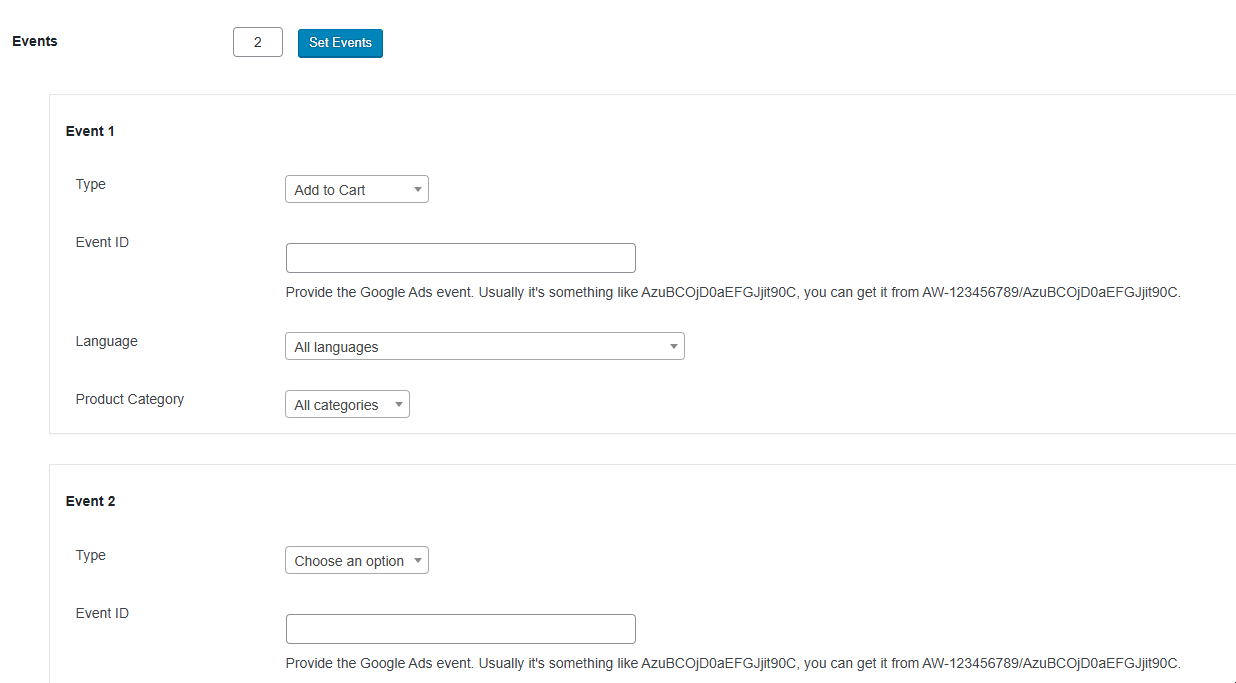Click the Event ID label under Event 2

click(x=102, y=613)
